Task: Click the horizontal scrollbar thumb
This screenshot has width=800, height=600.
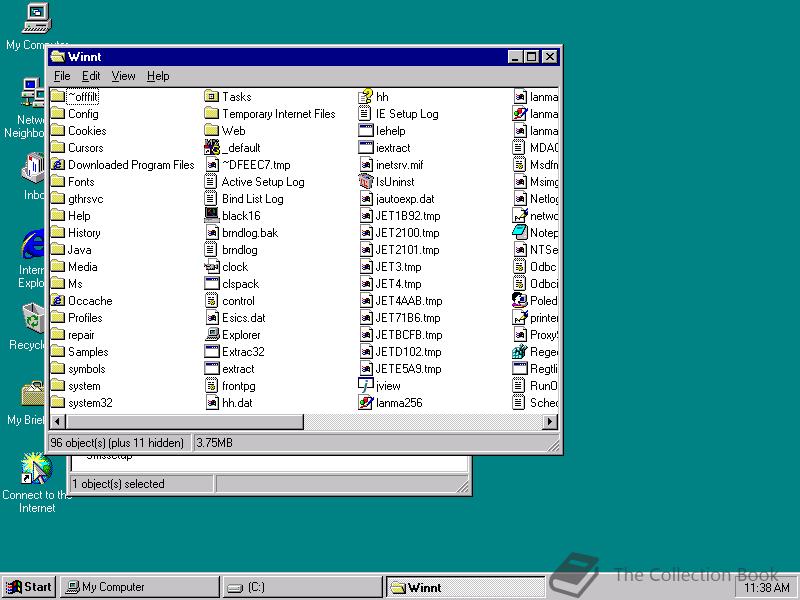Action: point(185,421)
